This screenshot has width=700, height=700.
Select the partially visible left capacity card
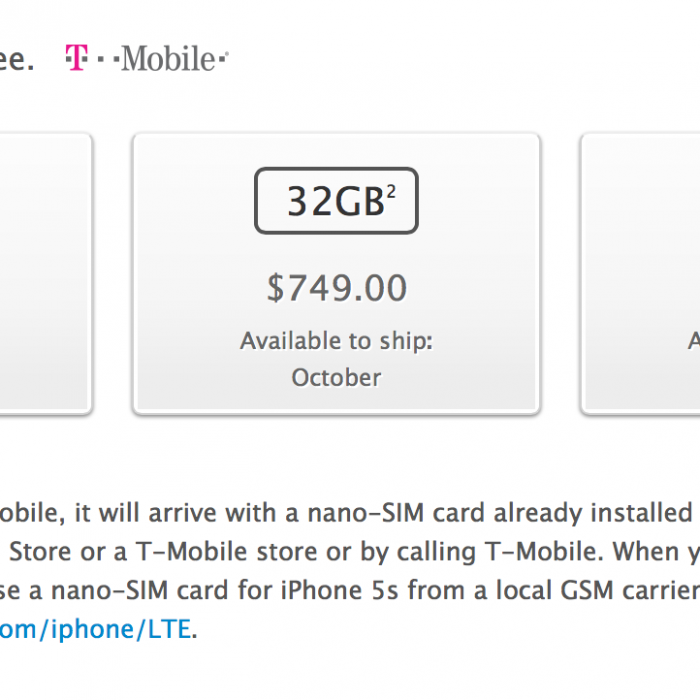pyautogui.click(x=45, y=273)
